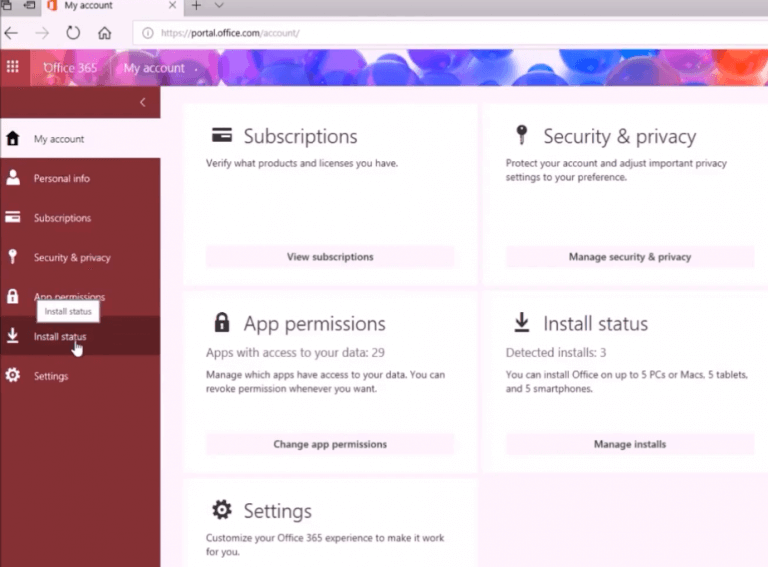
Task: Open the tab list dropdown chevron
Action: 219,5
